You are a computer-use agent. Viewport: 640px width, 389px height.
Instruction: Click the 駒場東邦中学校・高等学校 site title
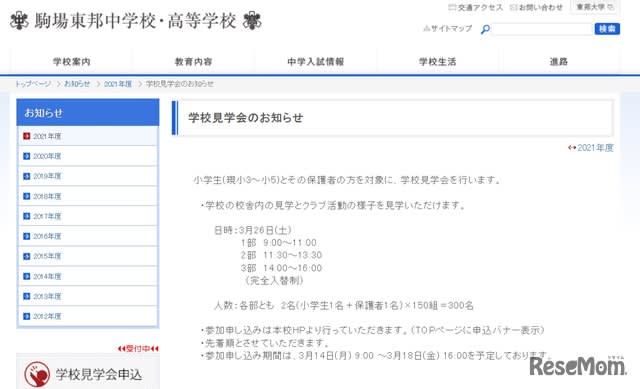pyautogui.click(x=135, y=20)
